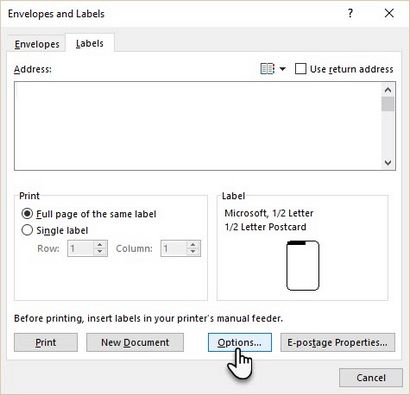The height and width of the screenshot is (395, 410).
Task: Decrease the Column spinner value
Action: 193,252
